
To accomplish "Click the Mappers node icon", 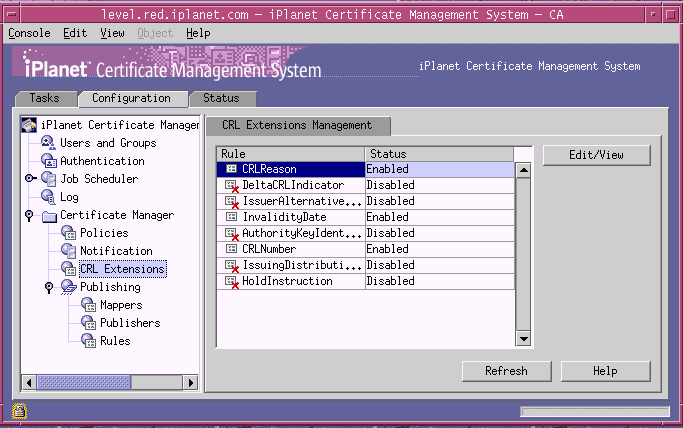I will pyautogui.click(x=88, y=305).
